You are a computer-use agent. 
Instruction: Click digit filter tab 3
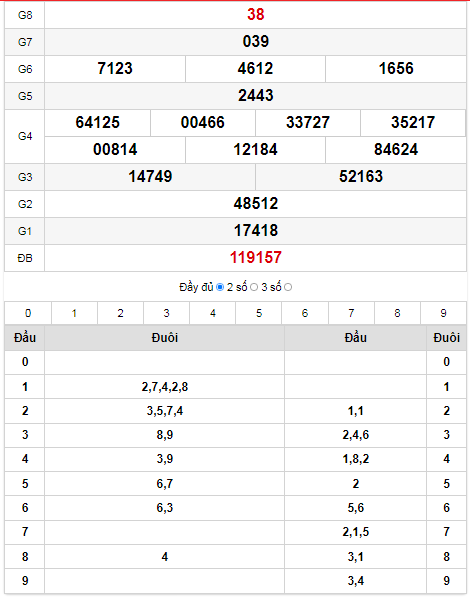pos(166,313)
